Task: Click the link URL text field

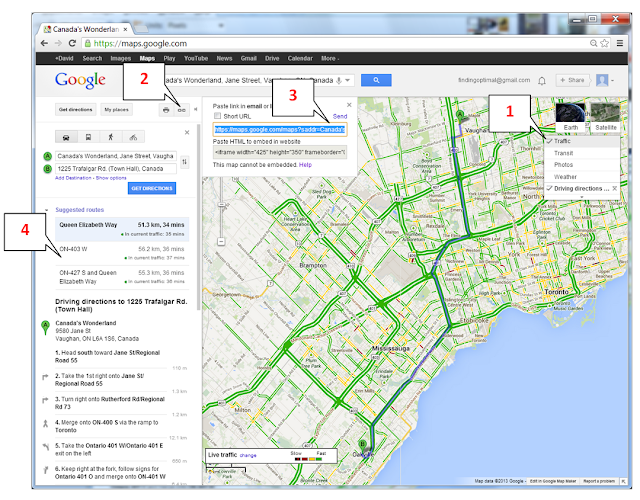Action: click(280, 129)
